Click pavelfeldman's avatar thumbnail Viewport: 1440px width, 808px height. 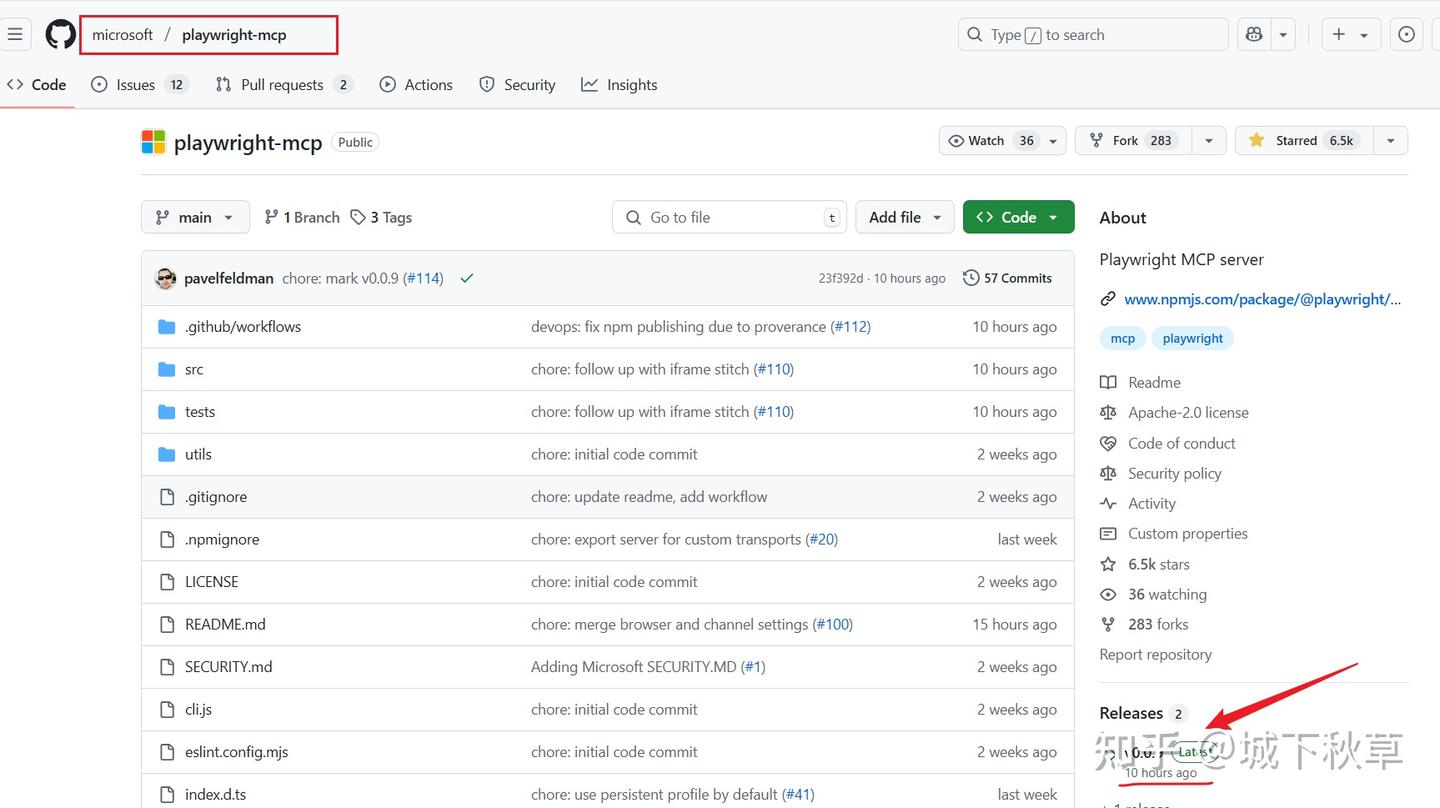pyautogui.click(x=166, y=278)
